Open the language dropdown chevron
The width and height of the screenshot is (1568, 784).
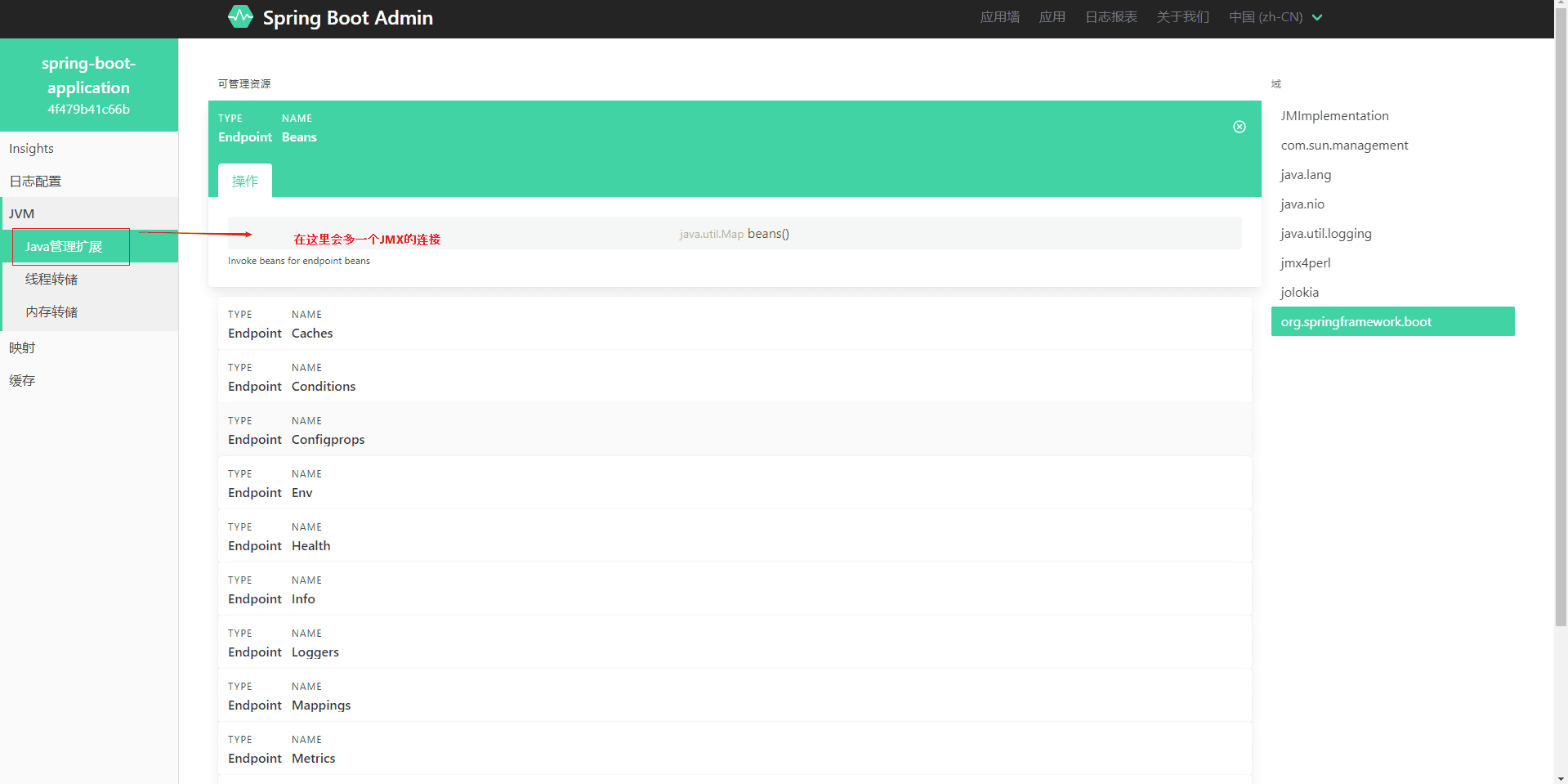coord(1317,17)
